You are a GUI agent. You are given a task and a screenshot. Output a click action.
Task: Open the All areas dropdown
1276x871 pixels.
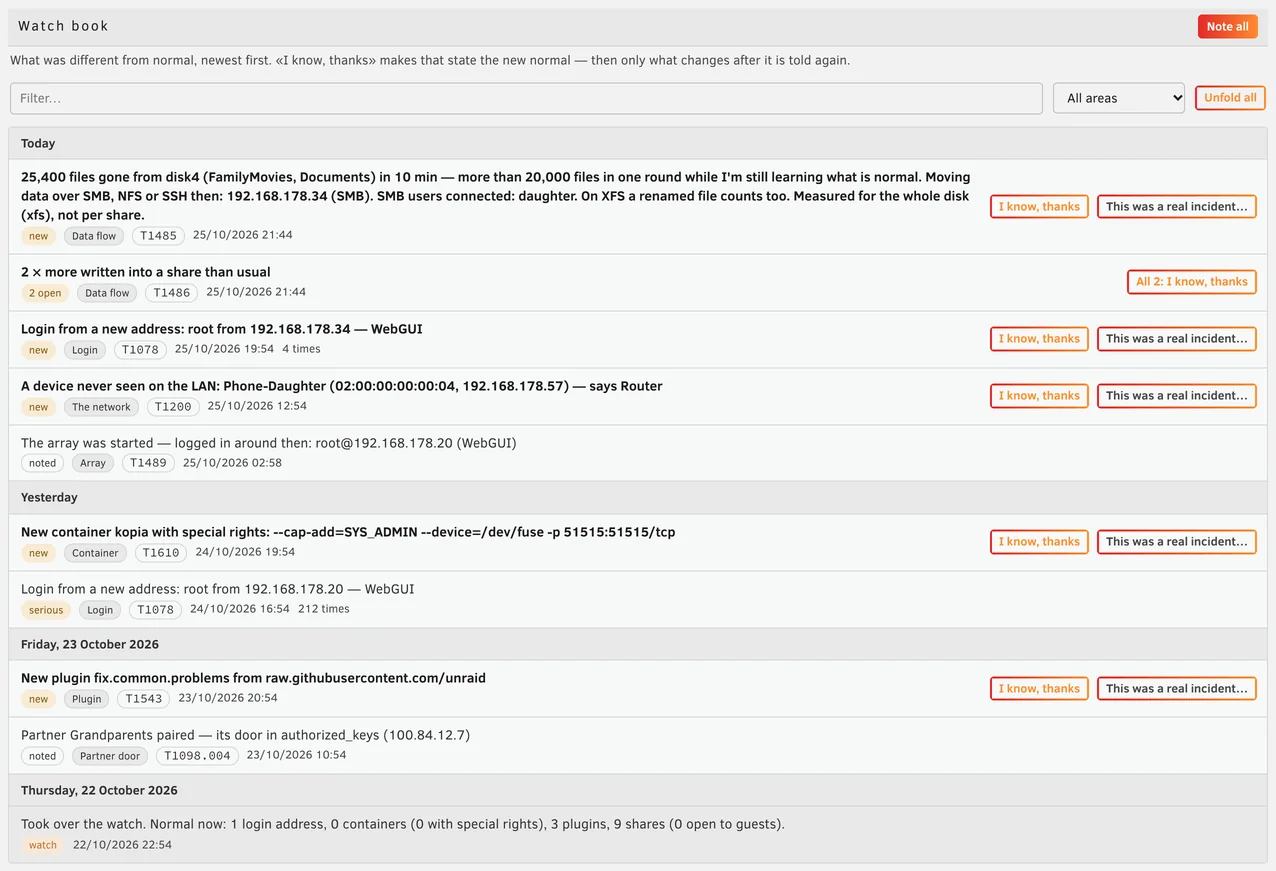(1118, 98)
